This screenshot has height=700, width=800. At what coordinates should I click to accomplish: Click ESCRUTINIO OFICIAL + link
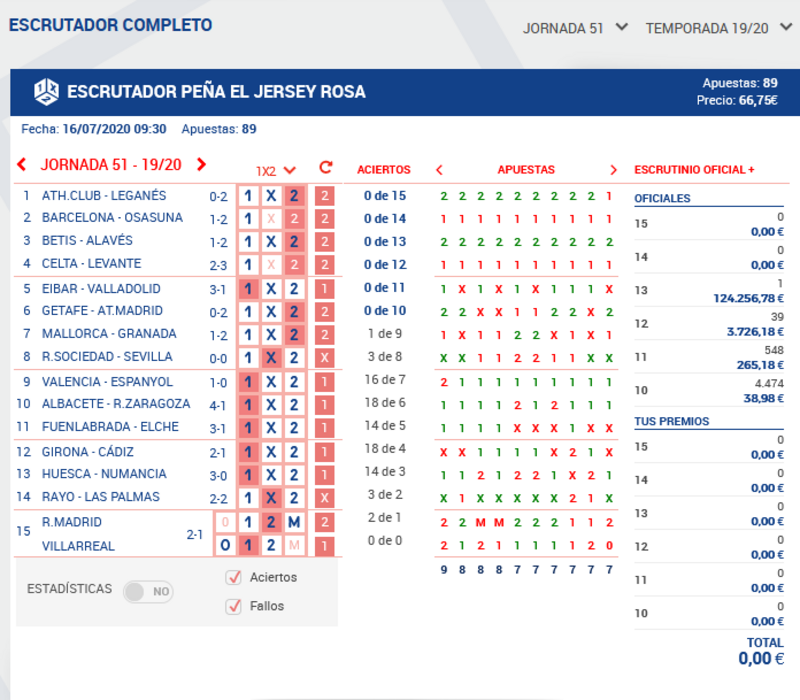tap(694, 170)
